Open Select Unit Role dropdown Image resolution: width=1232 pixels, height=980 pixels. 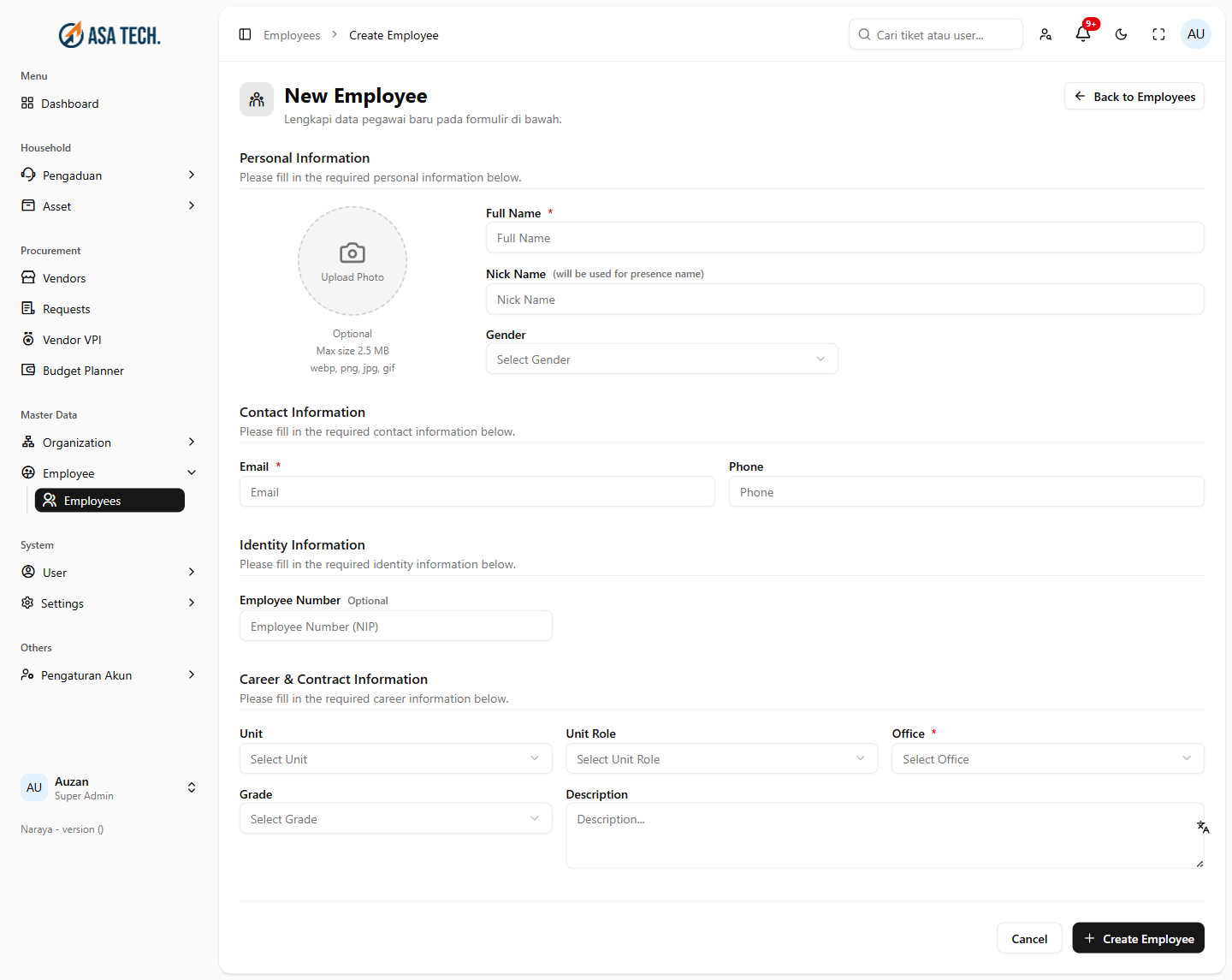tap(722, 759)
